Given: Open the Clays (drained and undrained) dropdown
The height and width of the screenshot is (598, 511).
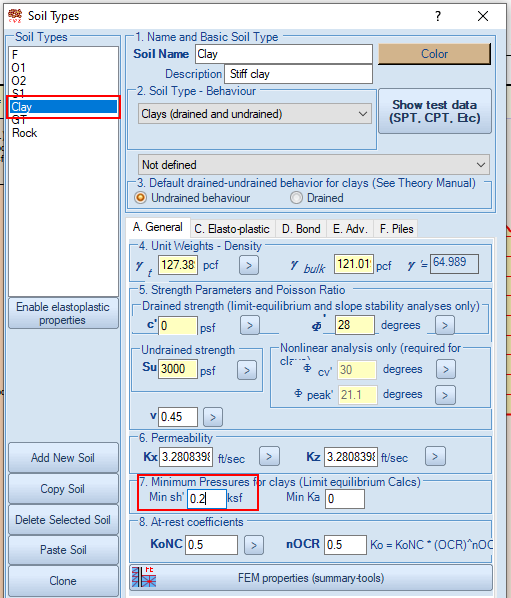Looking at the screenshot, I should 255,114.
